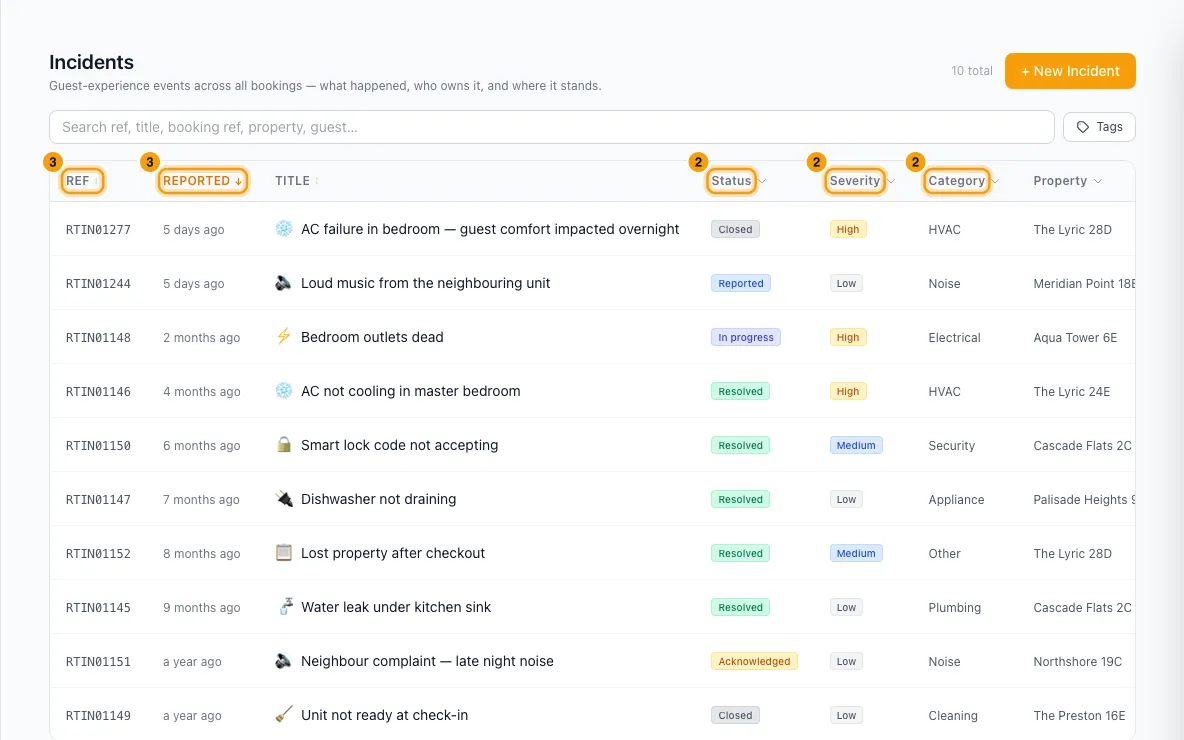Click the Acknowledged status badge
The width and height of the screenshot is (1184, 740).
754,661
